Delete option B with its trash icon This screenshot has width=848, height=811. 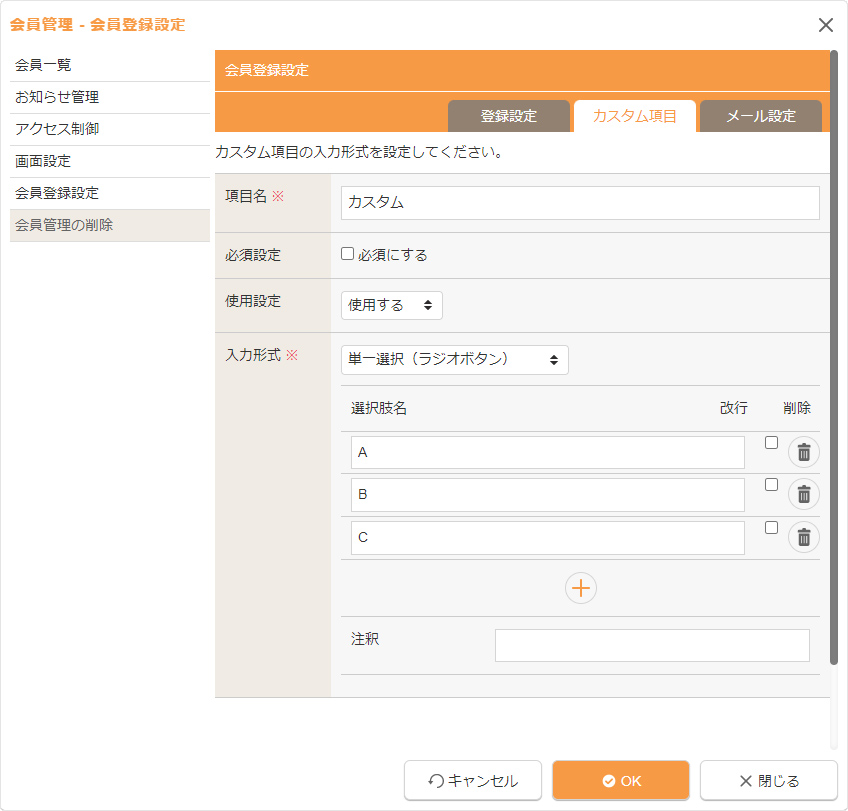803,494
